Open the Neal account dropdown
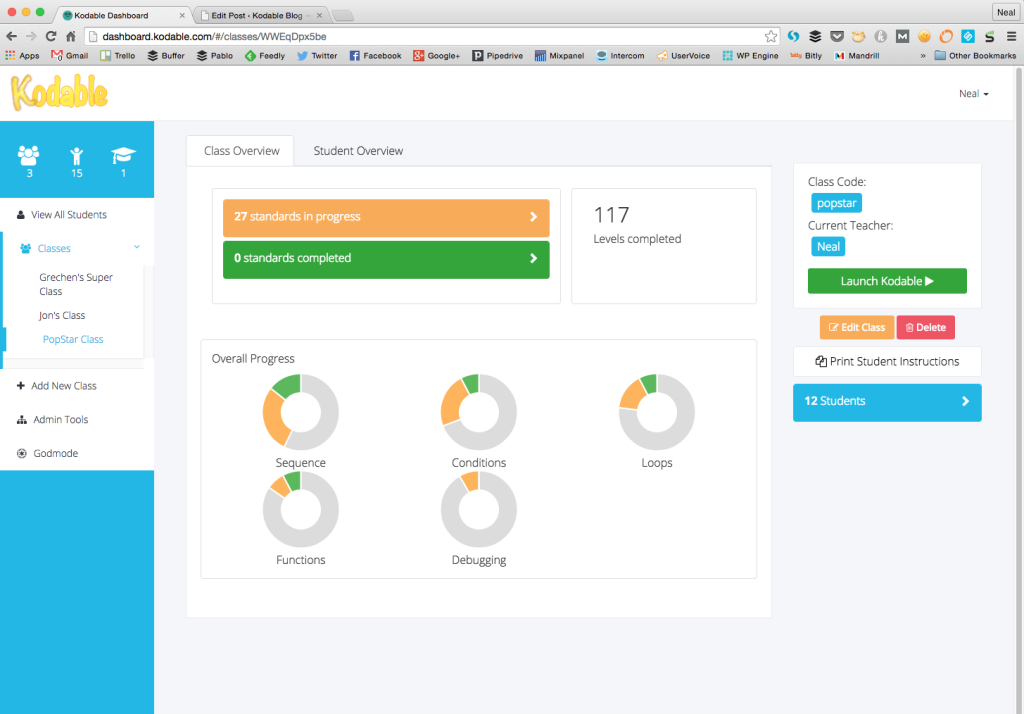This screenshot has width=1024, height=714. tap(972, 93)
